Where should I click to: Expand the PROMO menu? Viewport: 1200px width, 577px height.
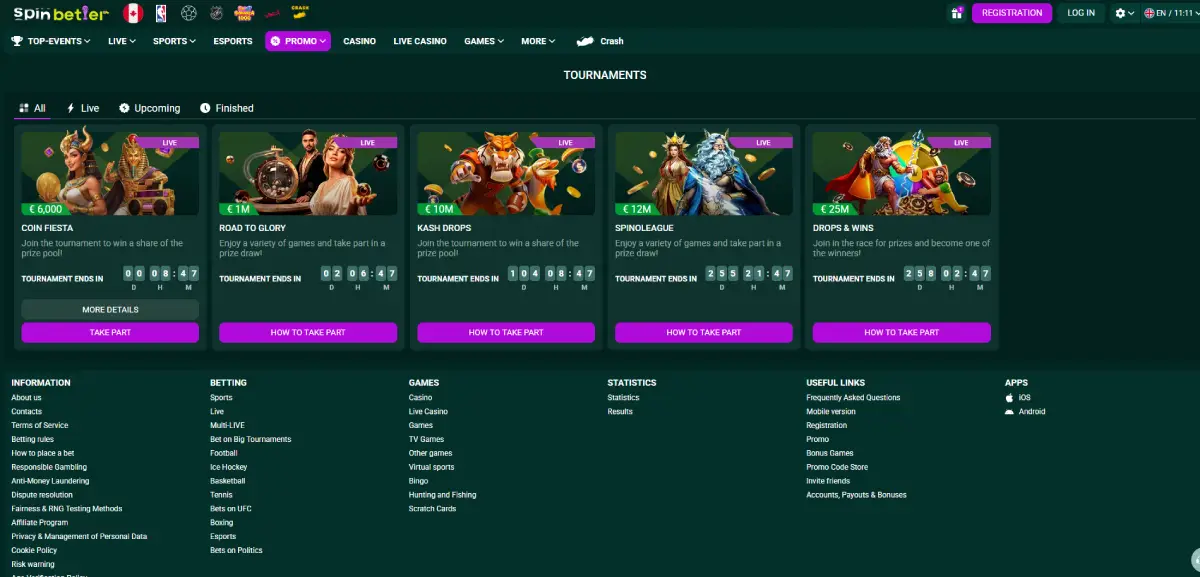(x=298, y=41)
